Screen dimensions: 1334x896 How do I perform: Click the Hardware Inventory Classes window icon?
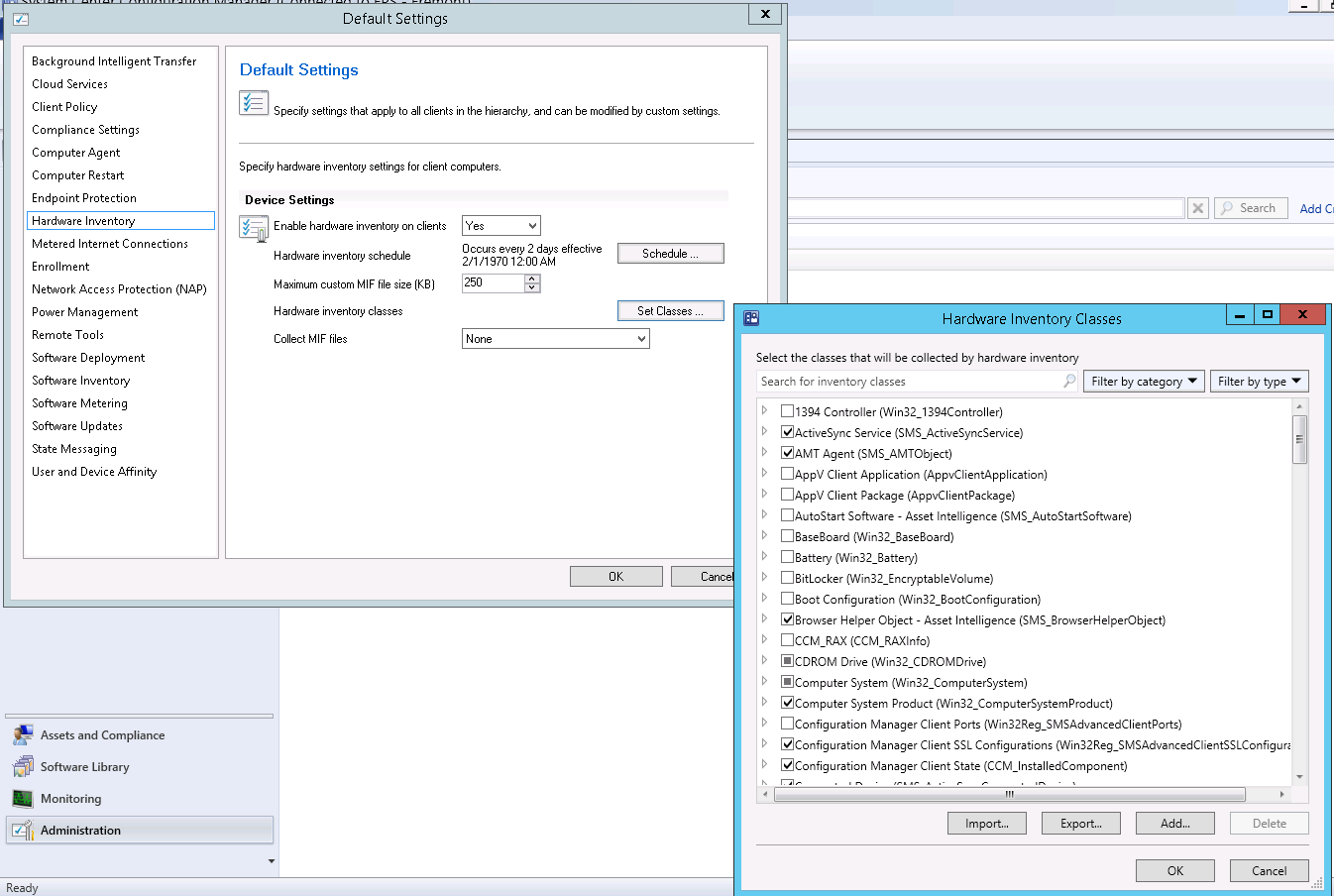(751, 318)
